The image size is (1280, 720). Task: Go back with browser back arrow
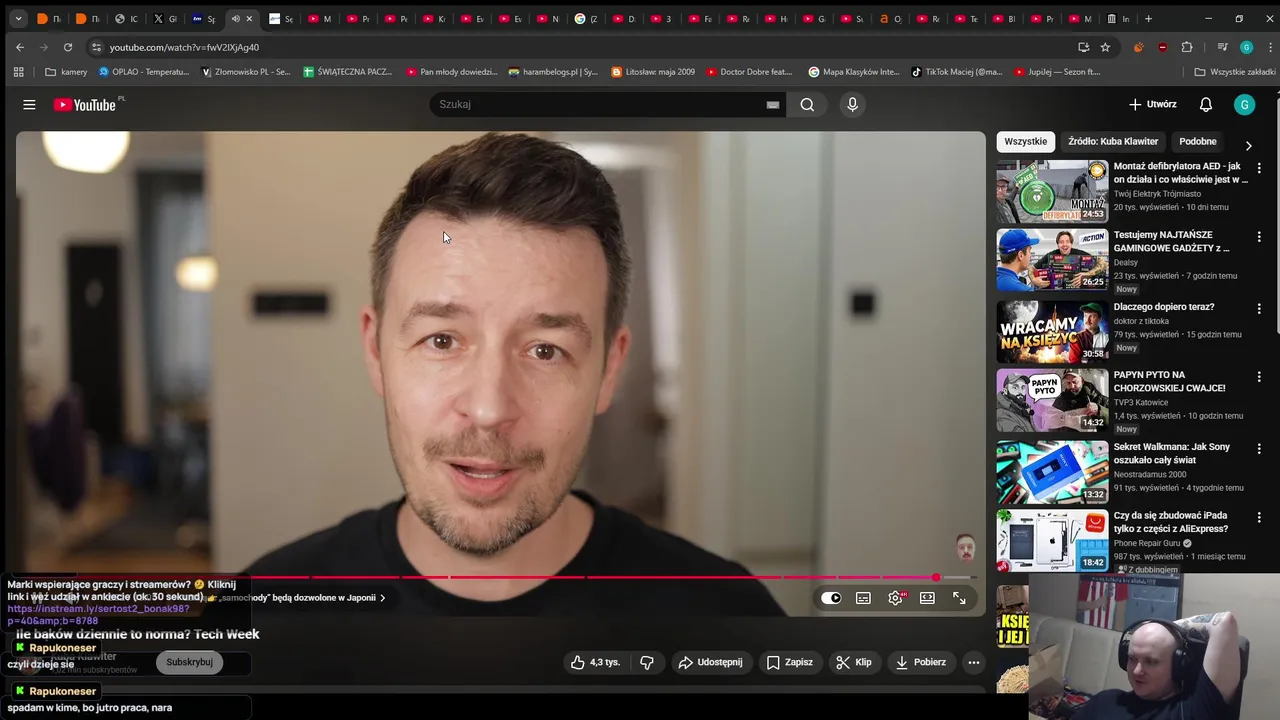(x=20, y=47)
